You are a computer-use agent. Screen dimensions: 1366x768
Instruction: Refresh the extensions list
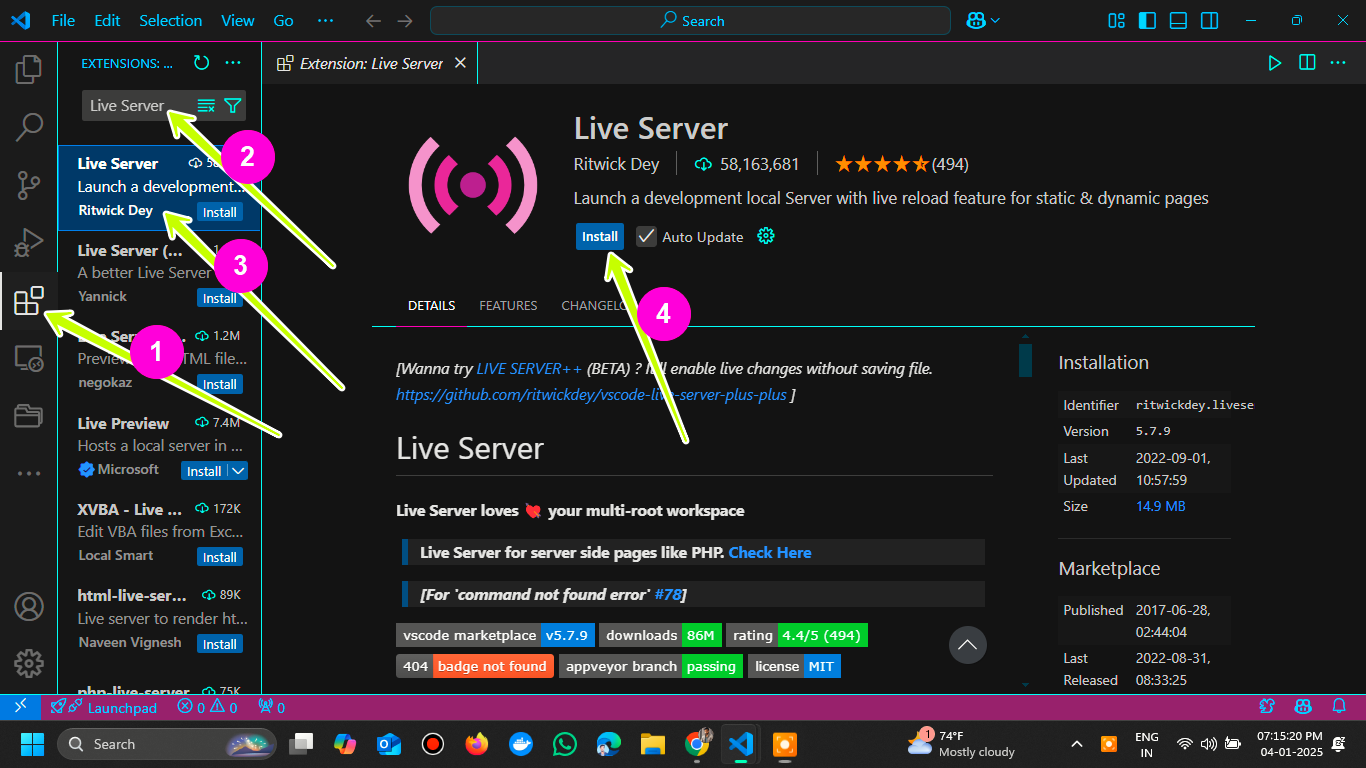(x=201, y=63)
